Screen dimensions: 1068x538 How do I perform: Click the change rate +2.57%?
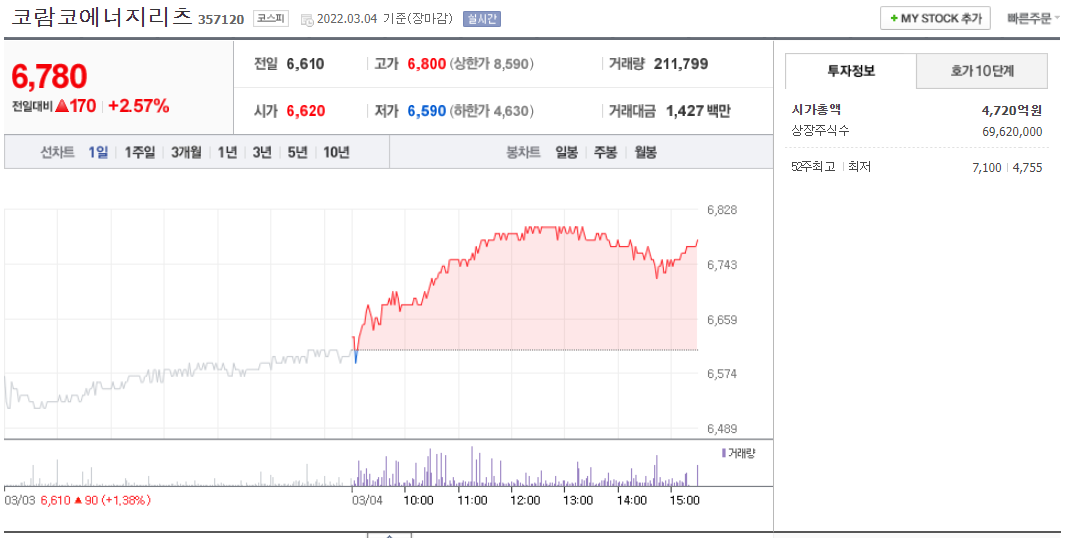pyautogui.click(x=138, y=106)
